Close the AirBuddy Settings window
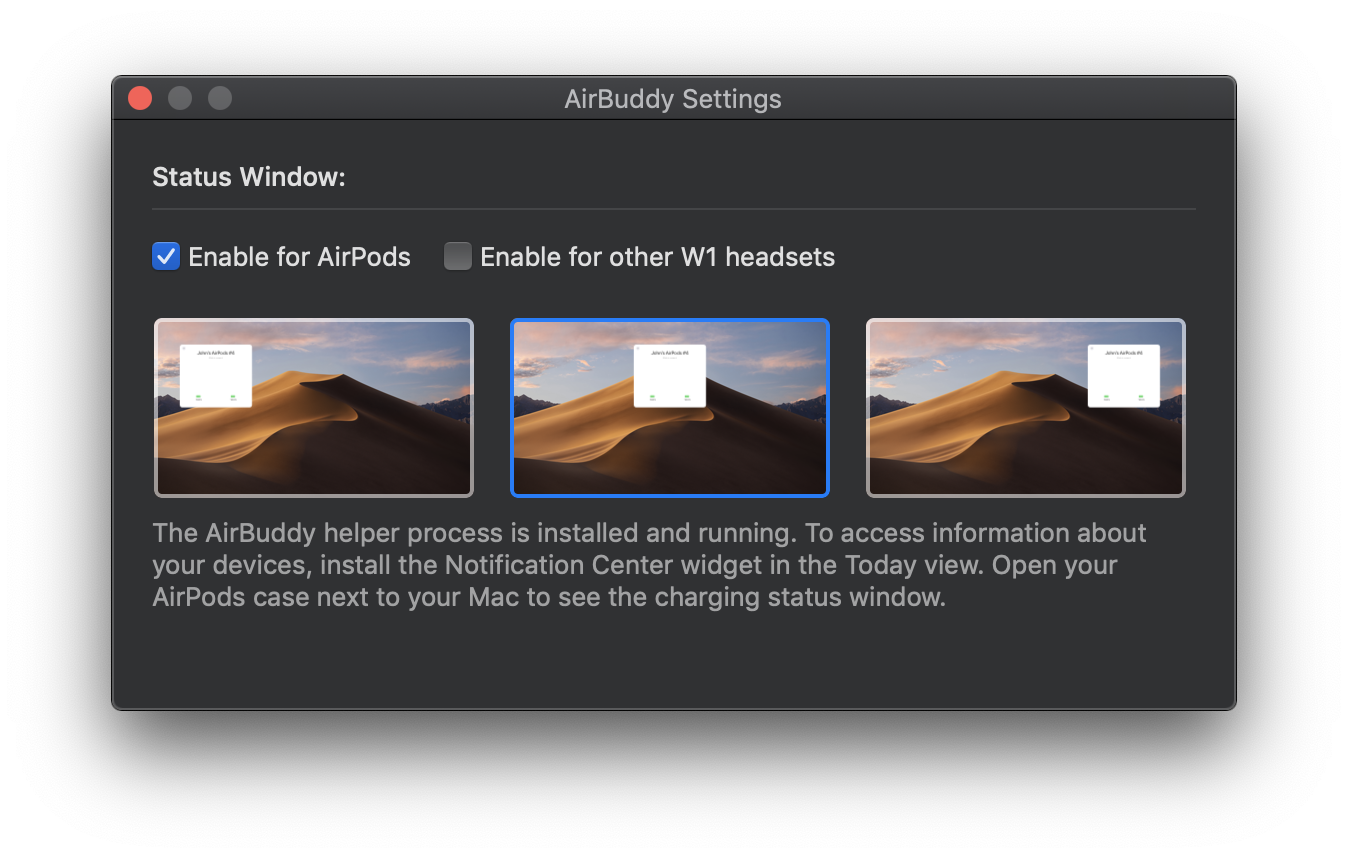 point(140,98)
